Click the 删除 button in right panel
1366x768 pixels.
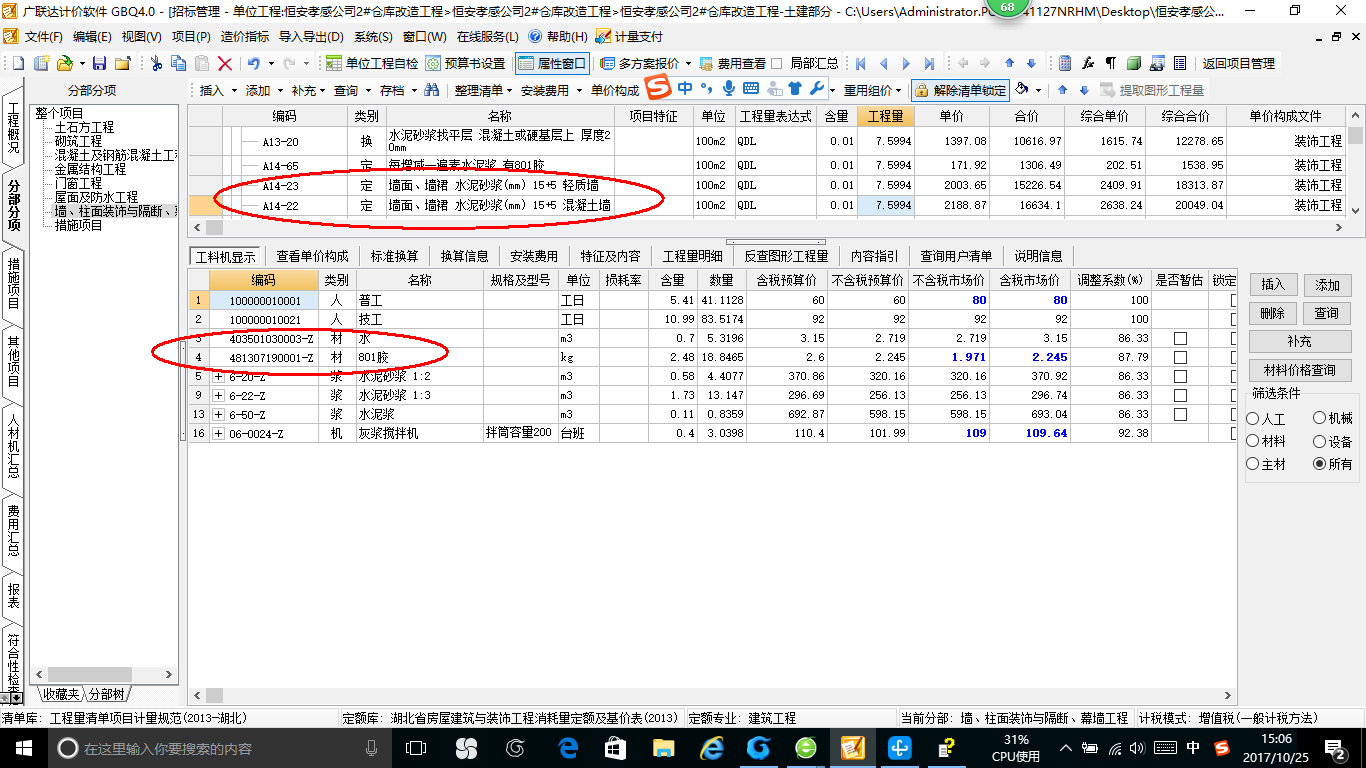click(1272, 313)
